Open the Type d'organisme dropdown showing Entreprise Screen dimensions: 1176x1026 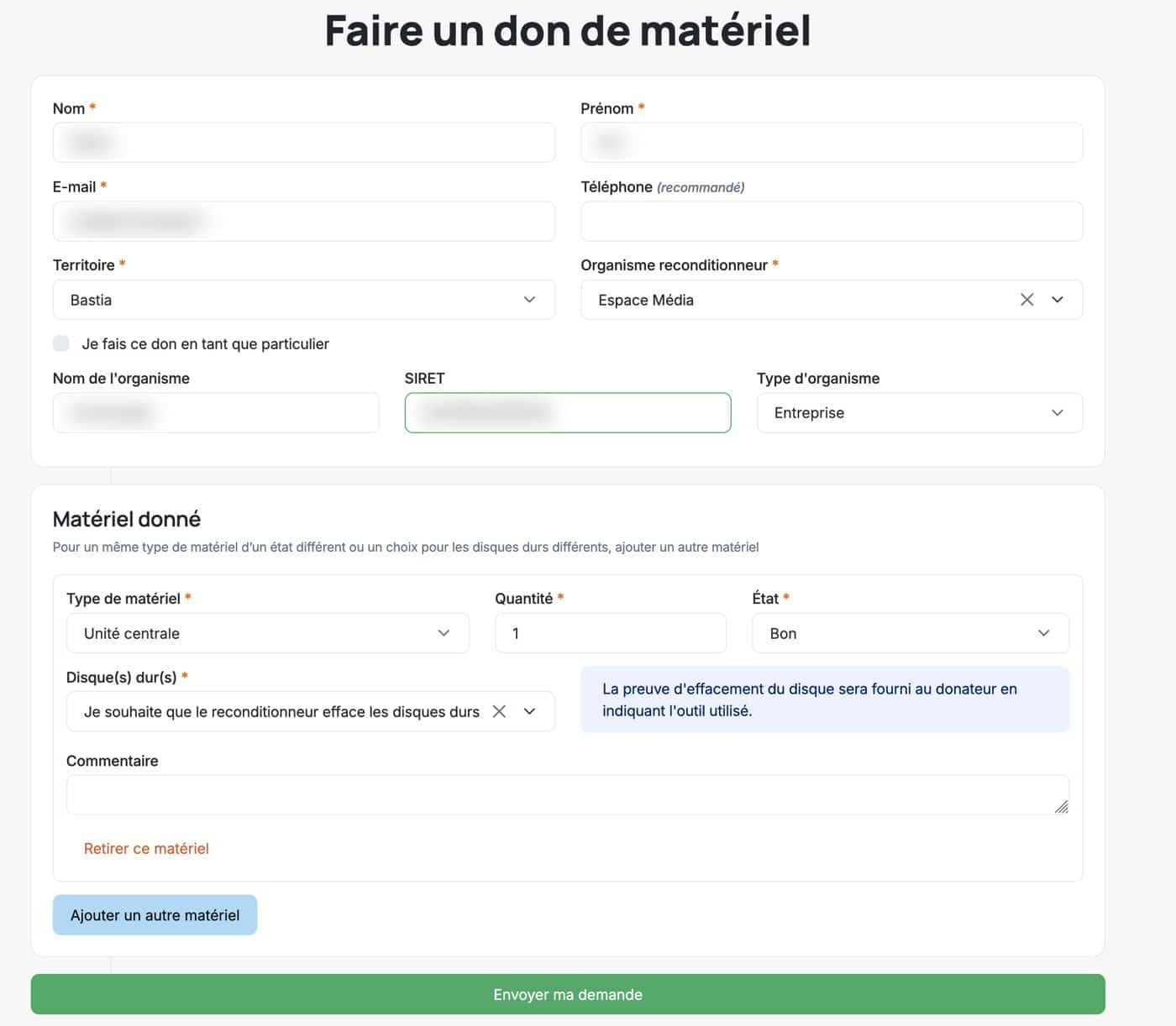(x=920, y=413)
